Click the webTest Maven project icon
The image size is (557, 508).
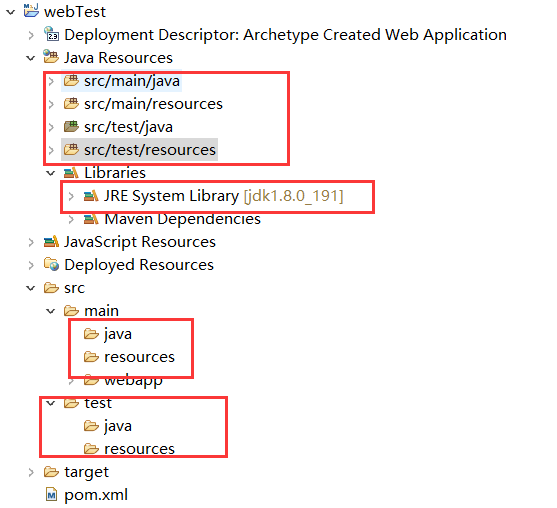click(x=31, y=11)
